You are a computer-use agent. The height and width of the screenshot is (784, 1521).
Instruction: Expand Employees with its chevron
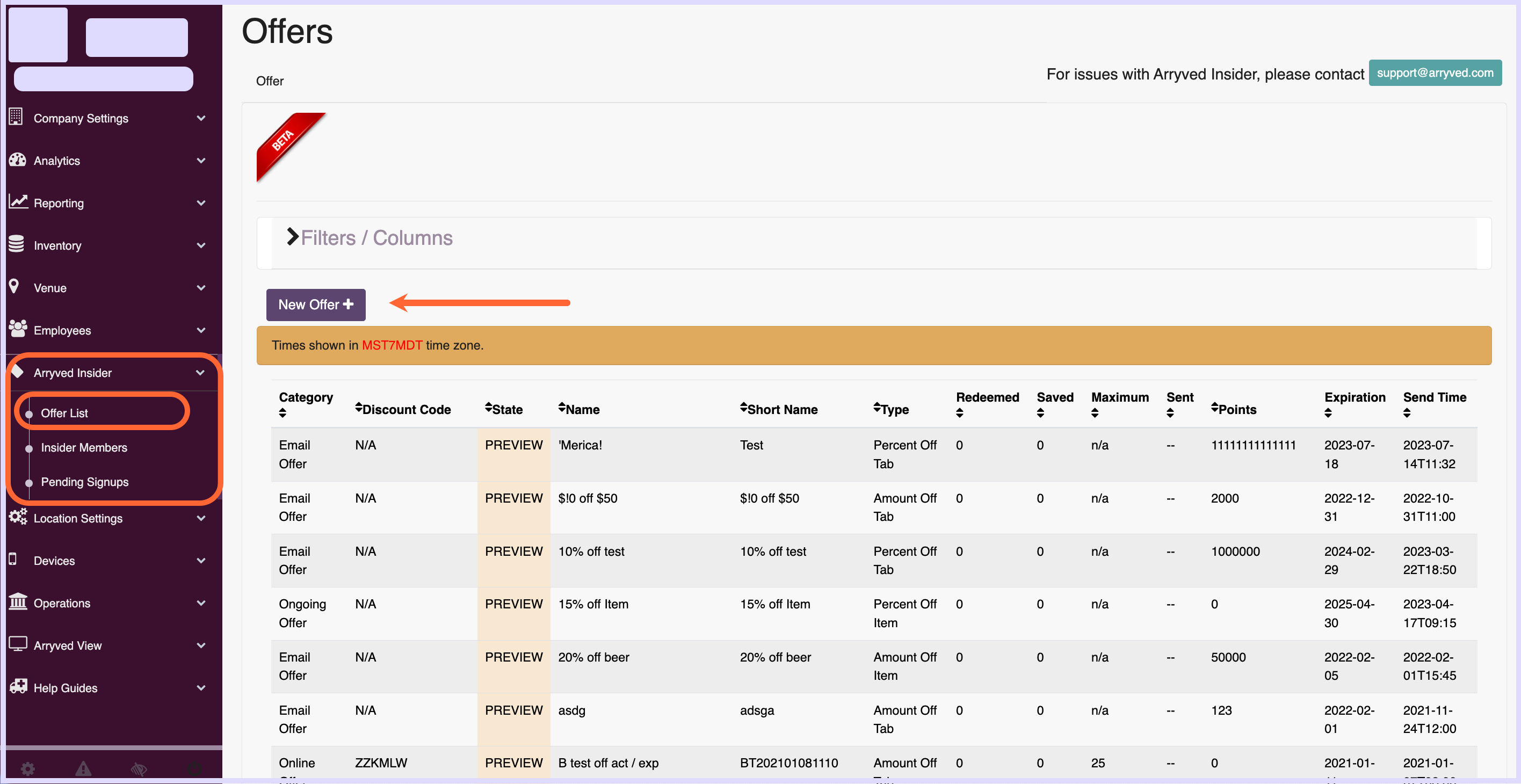[x=201, y=330]
